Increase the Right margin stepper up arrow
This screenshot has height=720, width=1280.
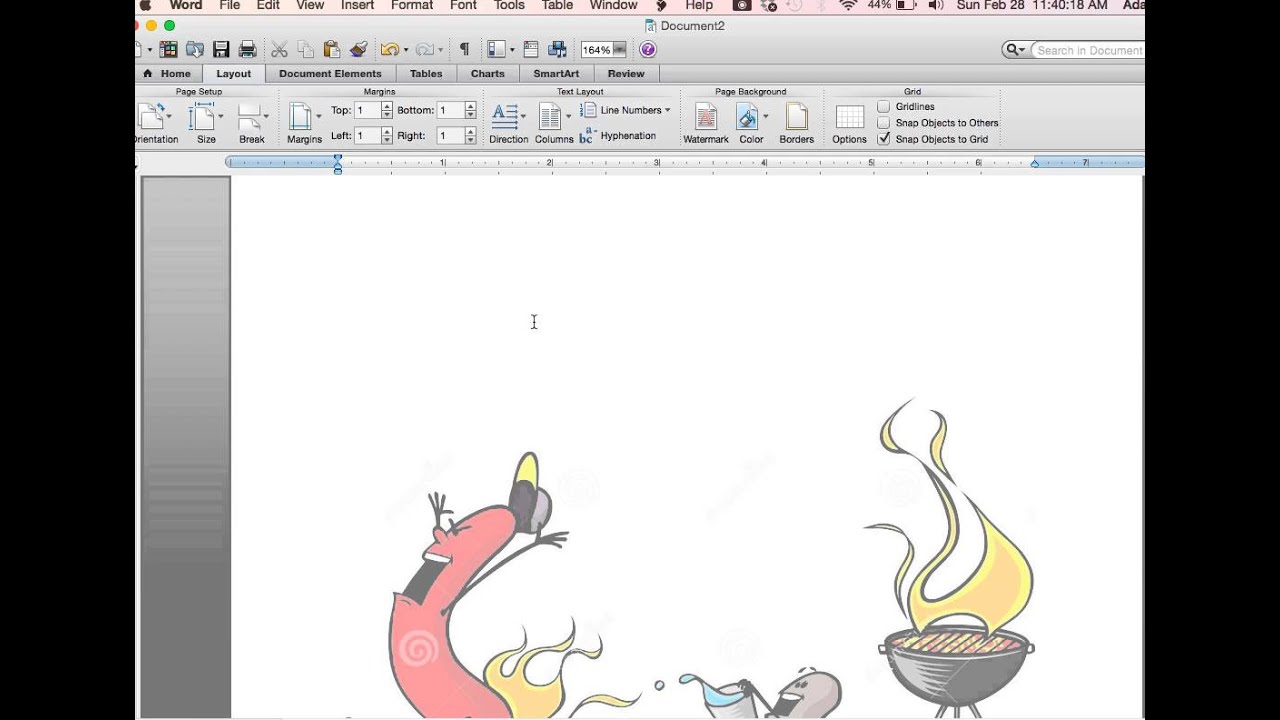point(470,131)
